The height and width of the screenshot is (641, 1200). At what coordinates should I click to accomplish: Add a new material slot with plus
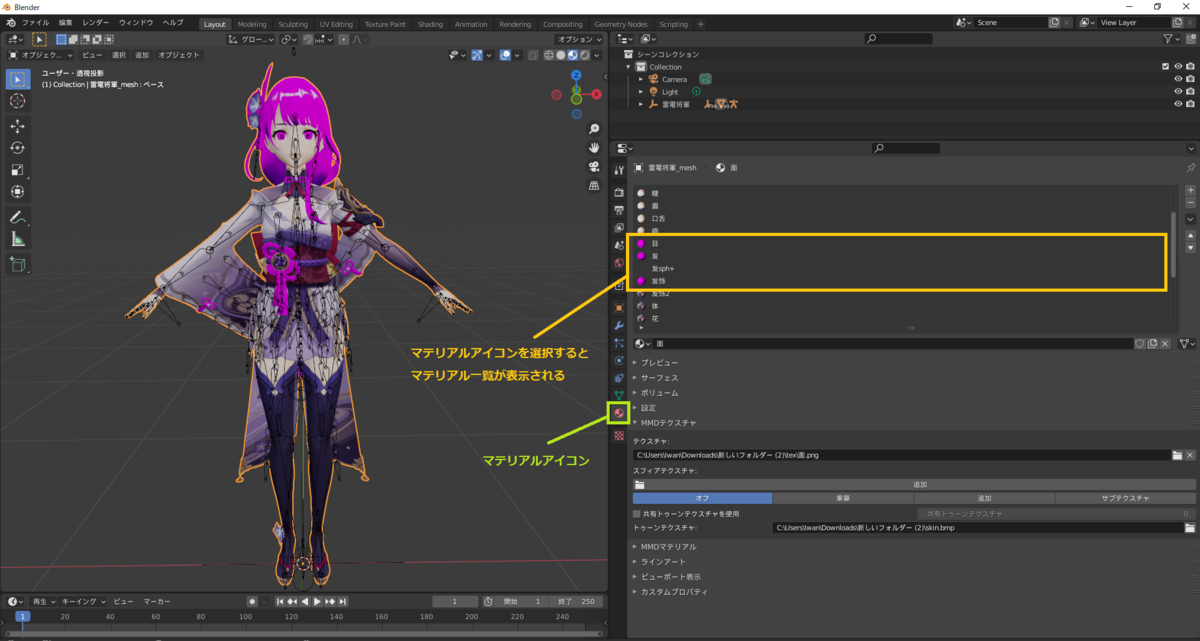[1190, 190]
